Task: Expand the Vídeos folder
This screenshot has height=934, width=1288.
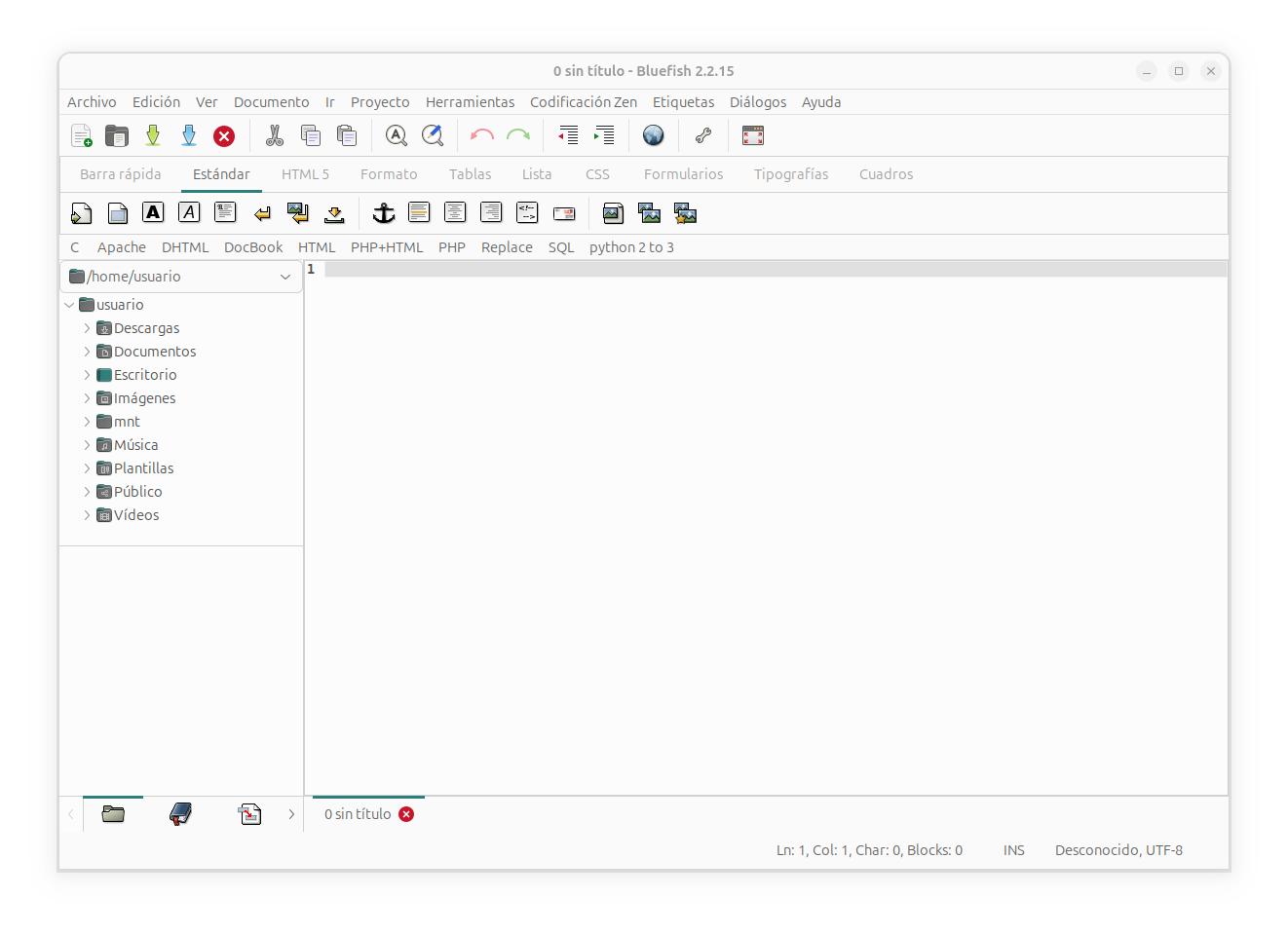Action: point(87,515)
